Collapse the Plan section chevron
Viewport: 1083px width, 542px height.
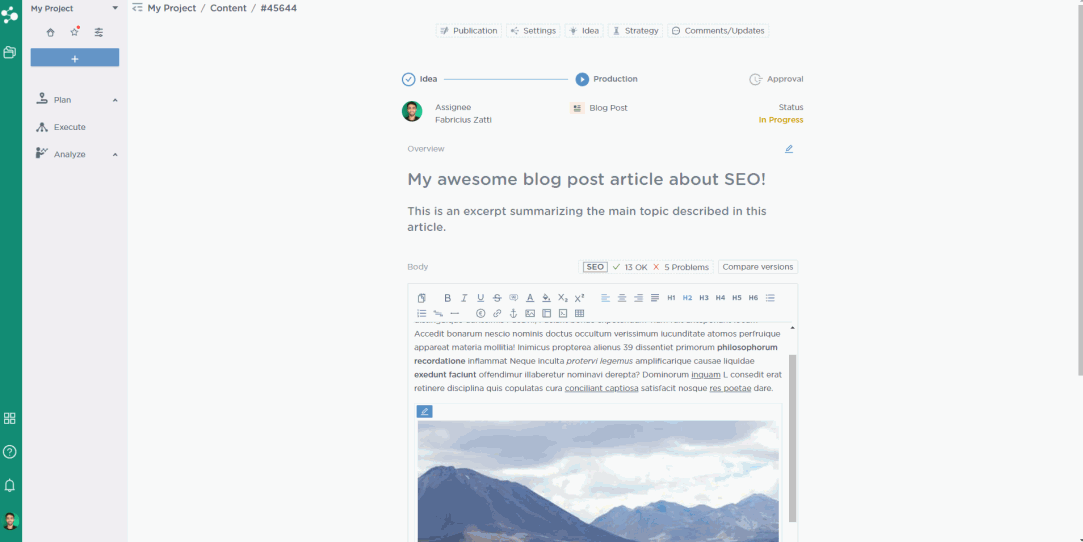(x=115, y=100)
